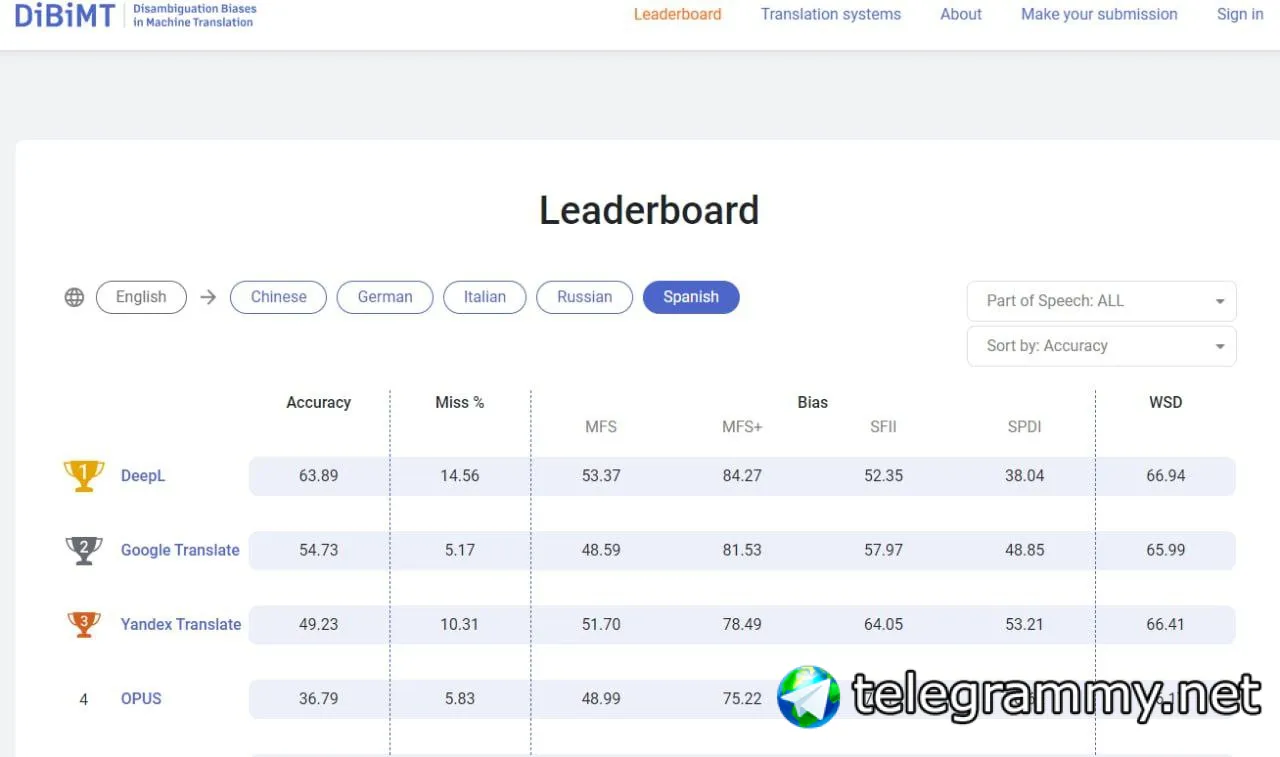Click Yandex Translate WSD value 66.41
The width and height of the screenshot is (1280, 757).
click(1166, 624)
